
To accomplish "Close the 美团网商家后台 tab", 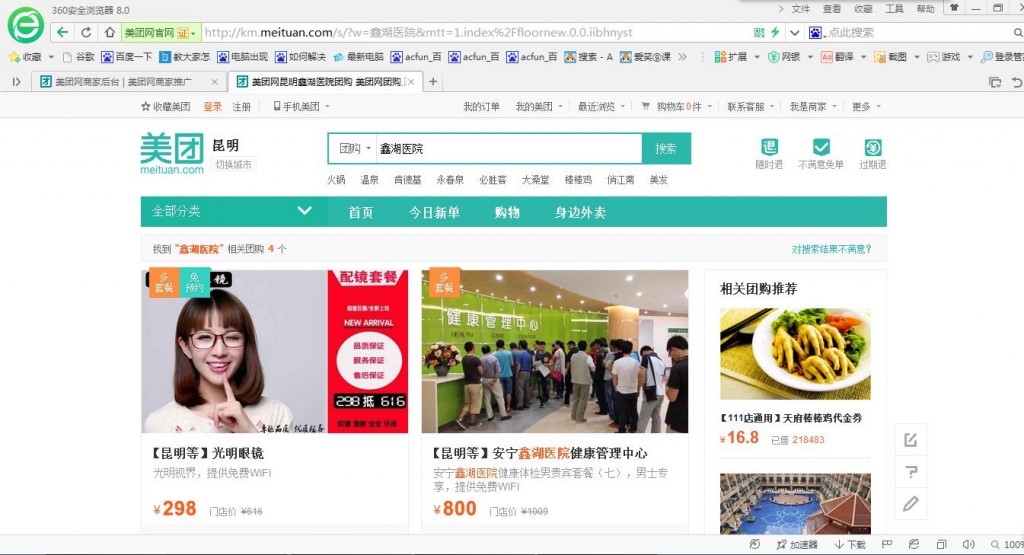I will point(214,82).
